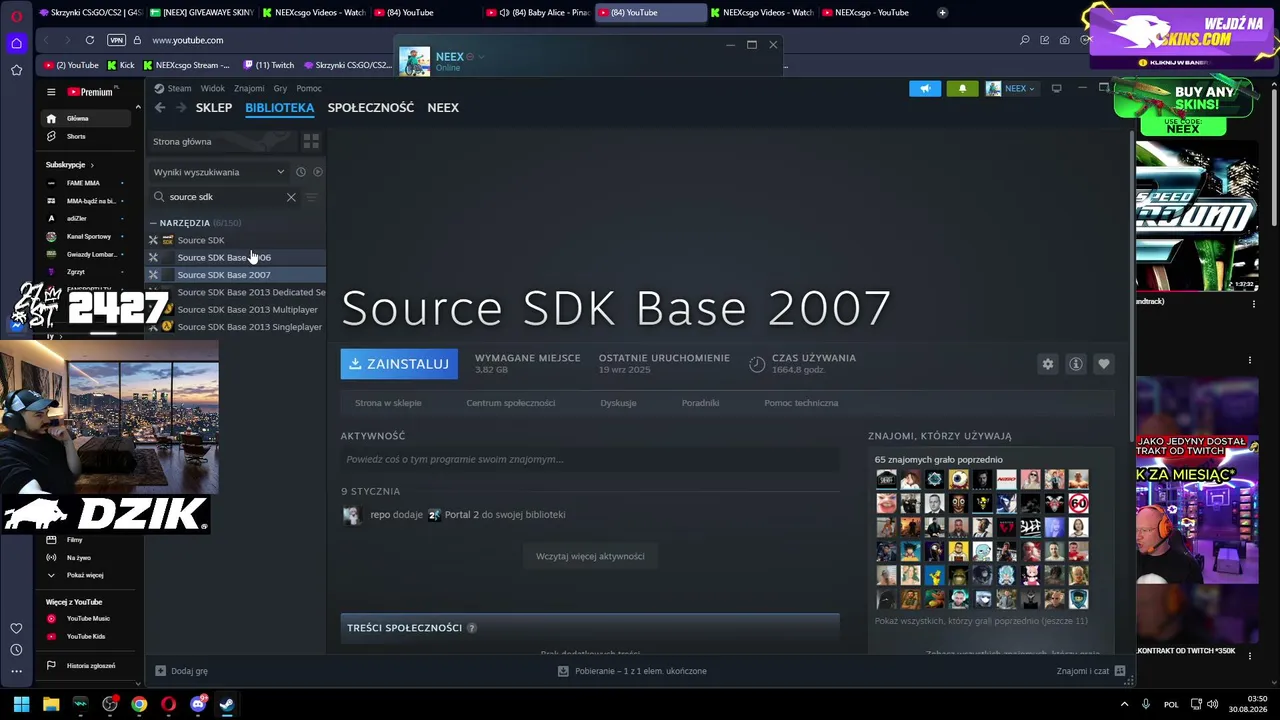Open the Windows Start menu
The width and height of the screenshot is (1280, 720).
coord(21,704)
